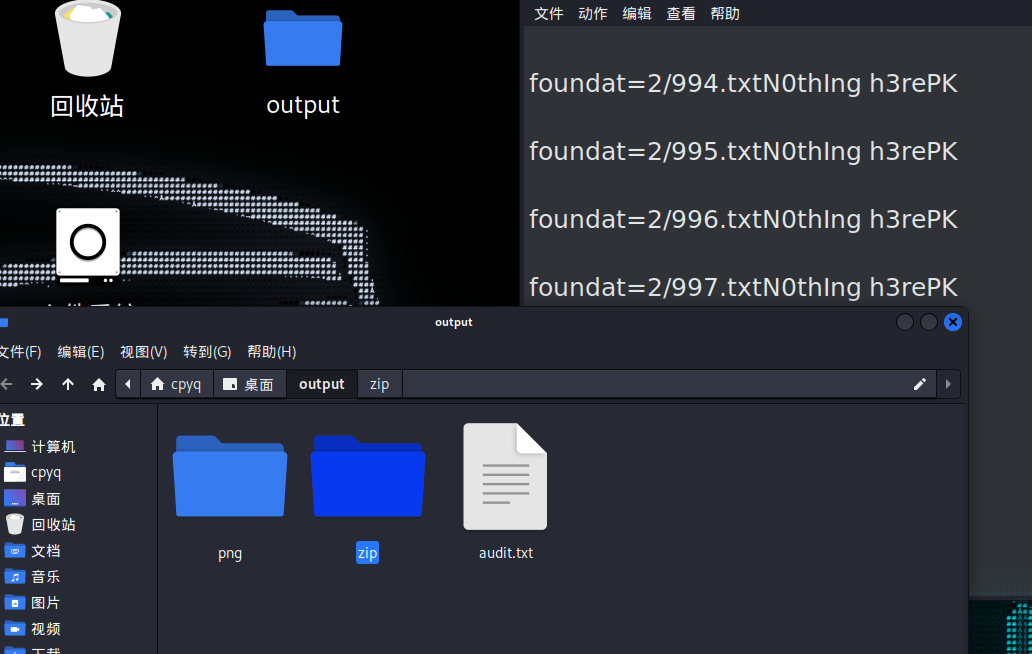Click the 桌面 path bar button
Image resolution: width=1032 pixels, height=654 pixels.
[249, 384]
